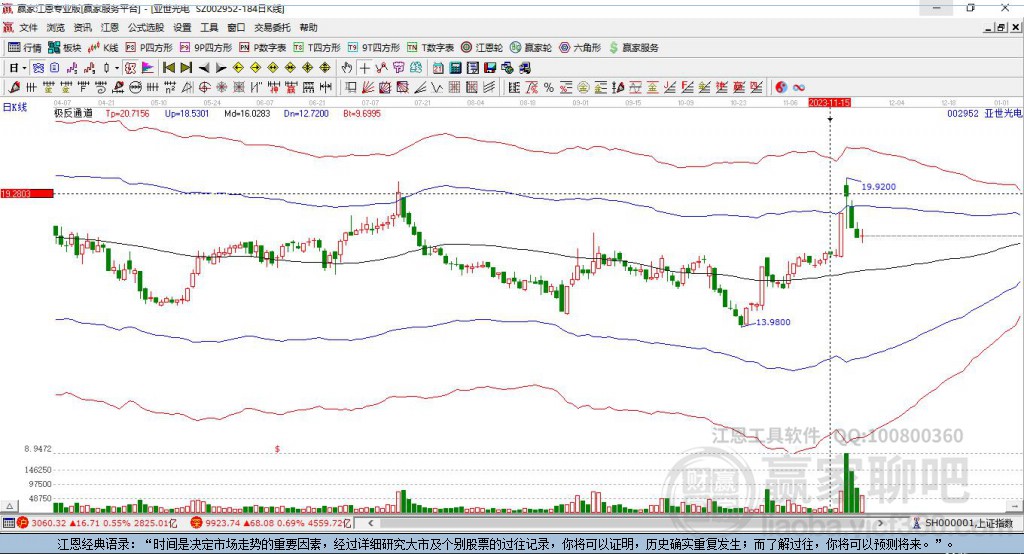This screenshot has width=1024, height=554.
Task: Select the circle-with-cross cycle tool
Action: tap(204, 88)
